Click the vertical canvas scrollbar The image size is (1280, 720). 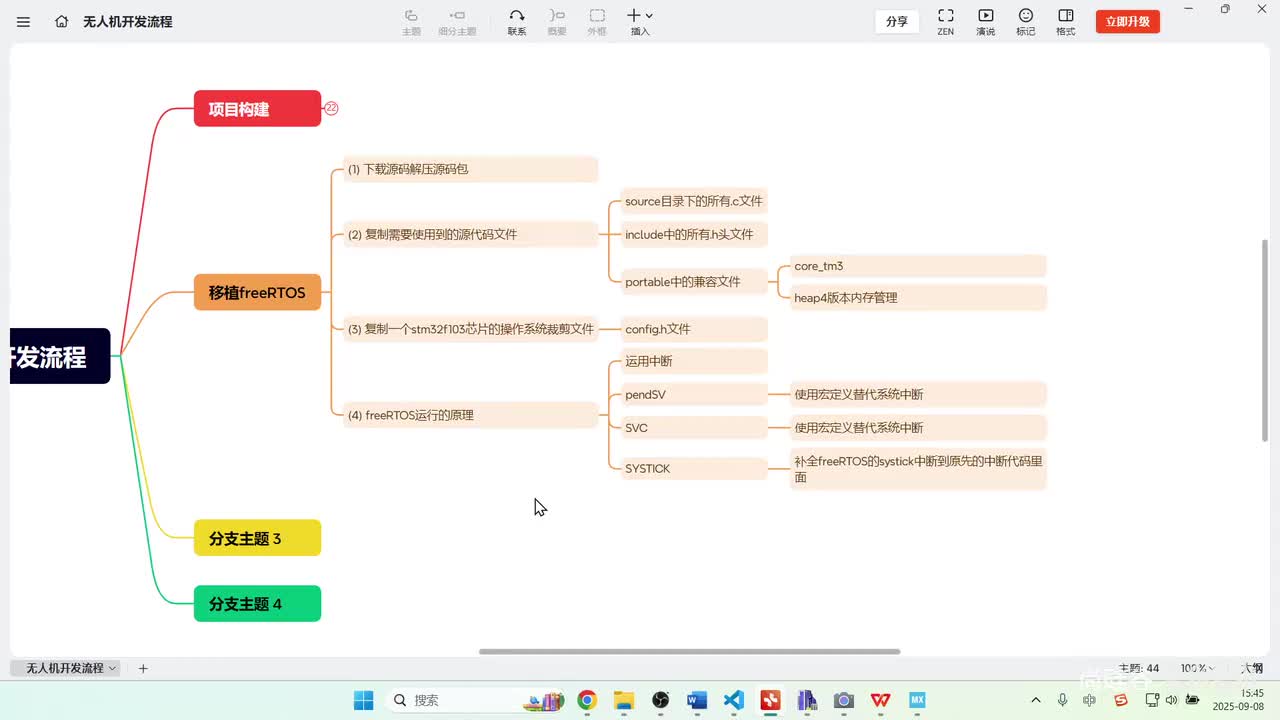pos(1264,340)
